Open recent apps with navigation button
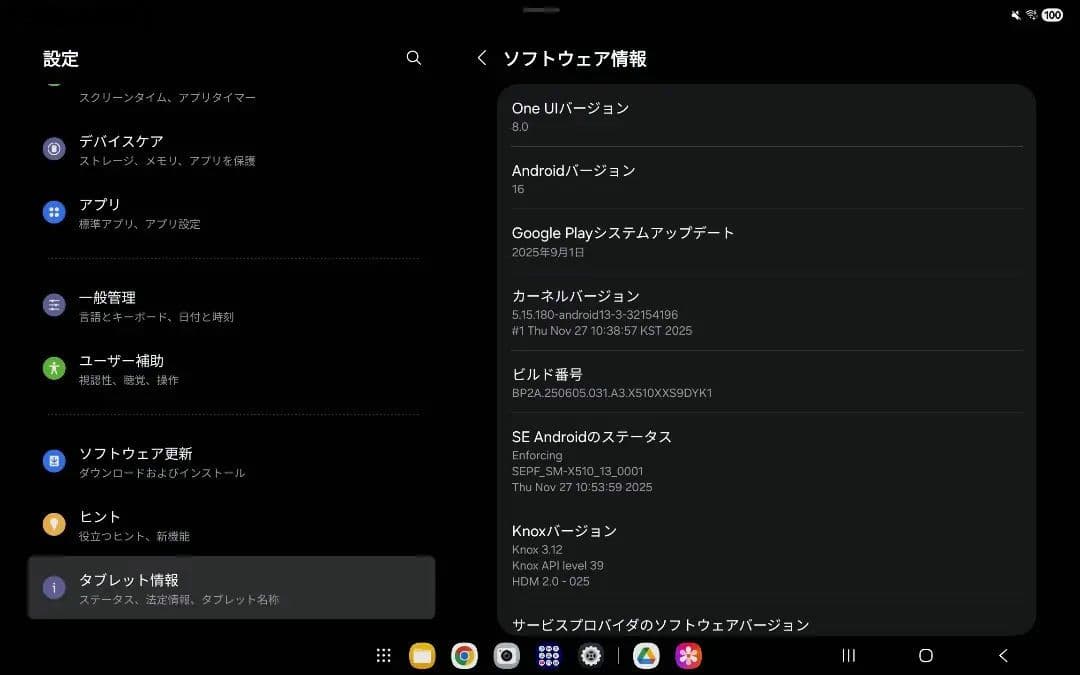The height and width of the screenshot is (675, 1080). pos(848,655)
